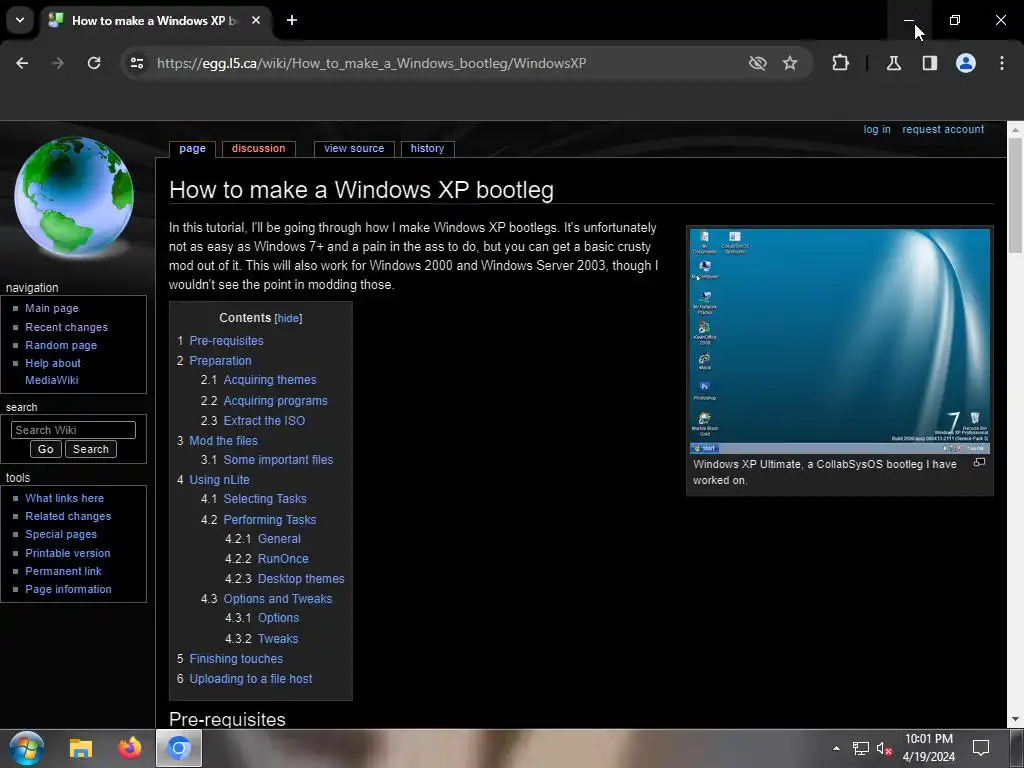Reload the current page
The height and width of the screenshot is (768, 1024).
[x=94, y=63]
